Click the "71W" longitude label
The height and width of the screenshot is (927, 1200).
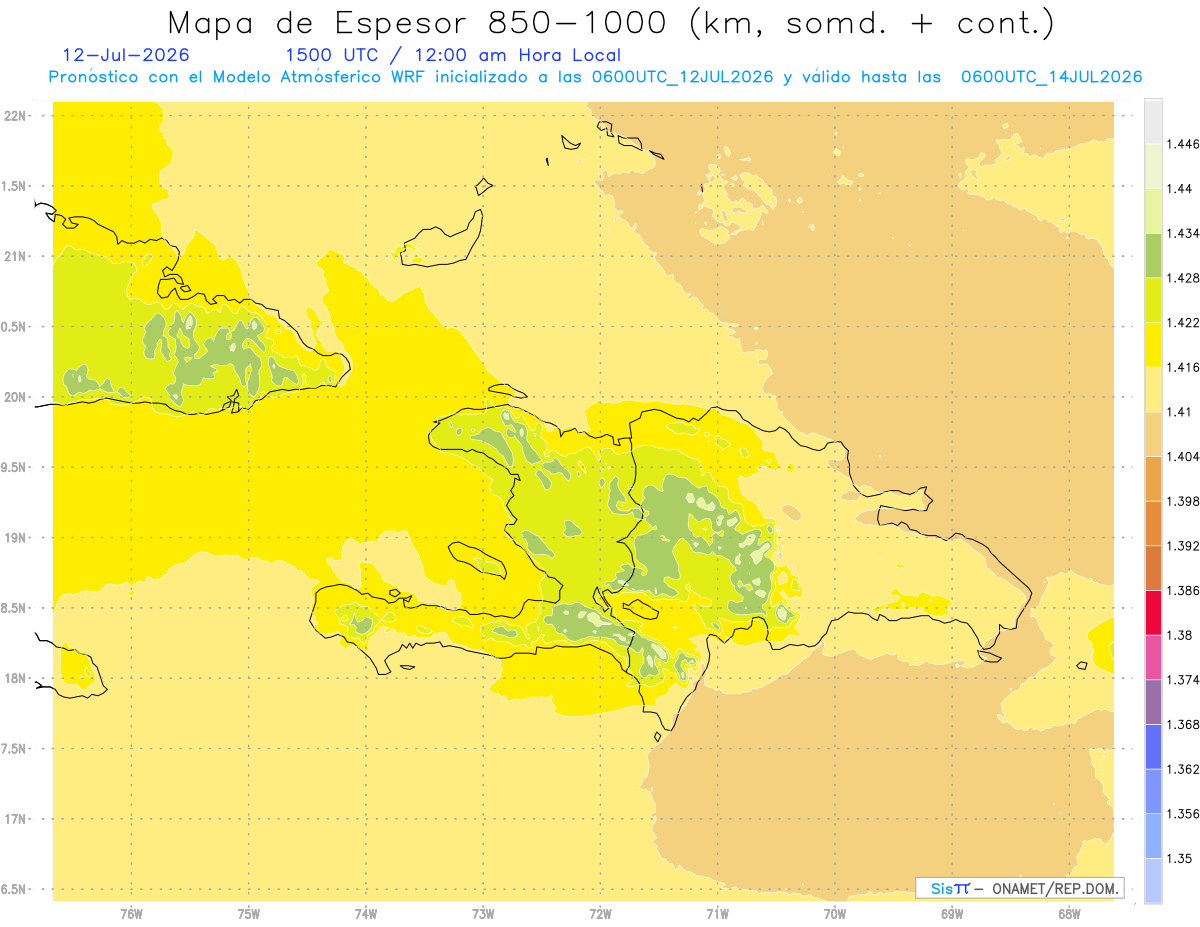point(717,914)
